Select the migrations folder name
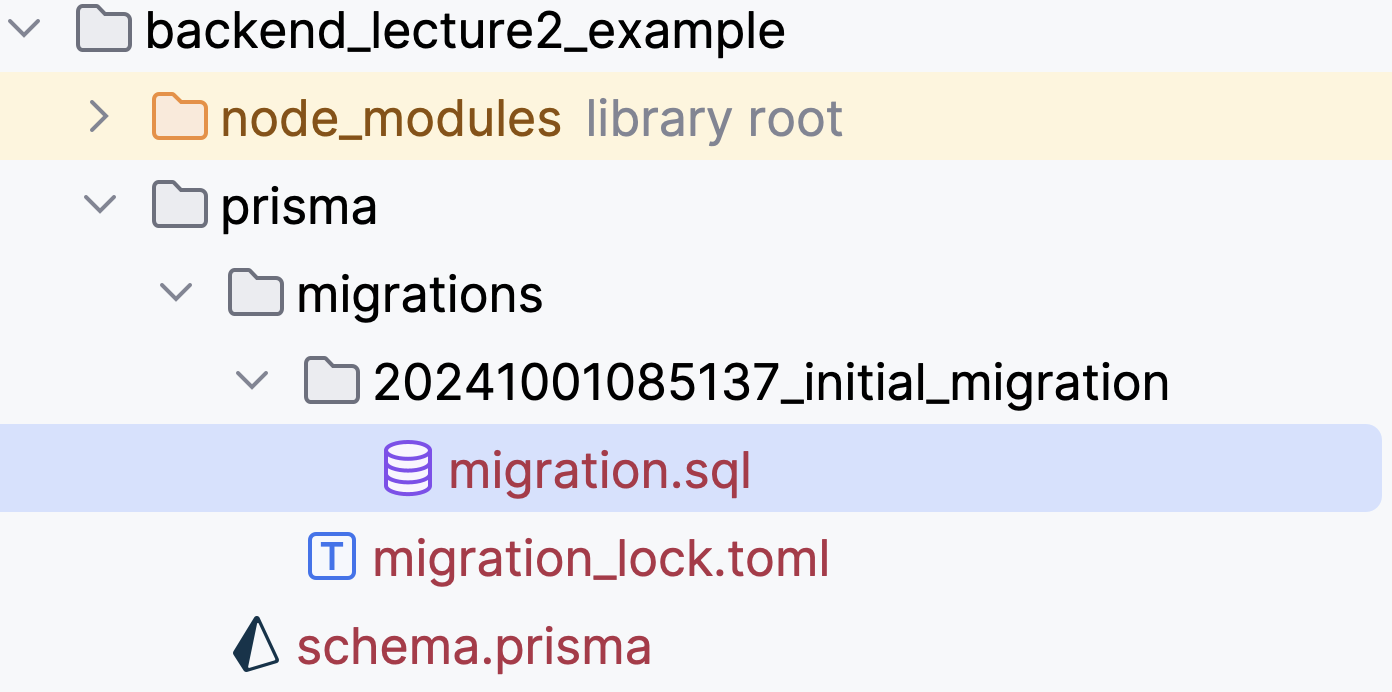1392x692 pixels. pyautogui.click(x=418, y=292)
